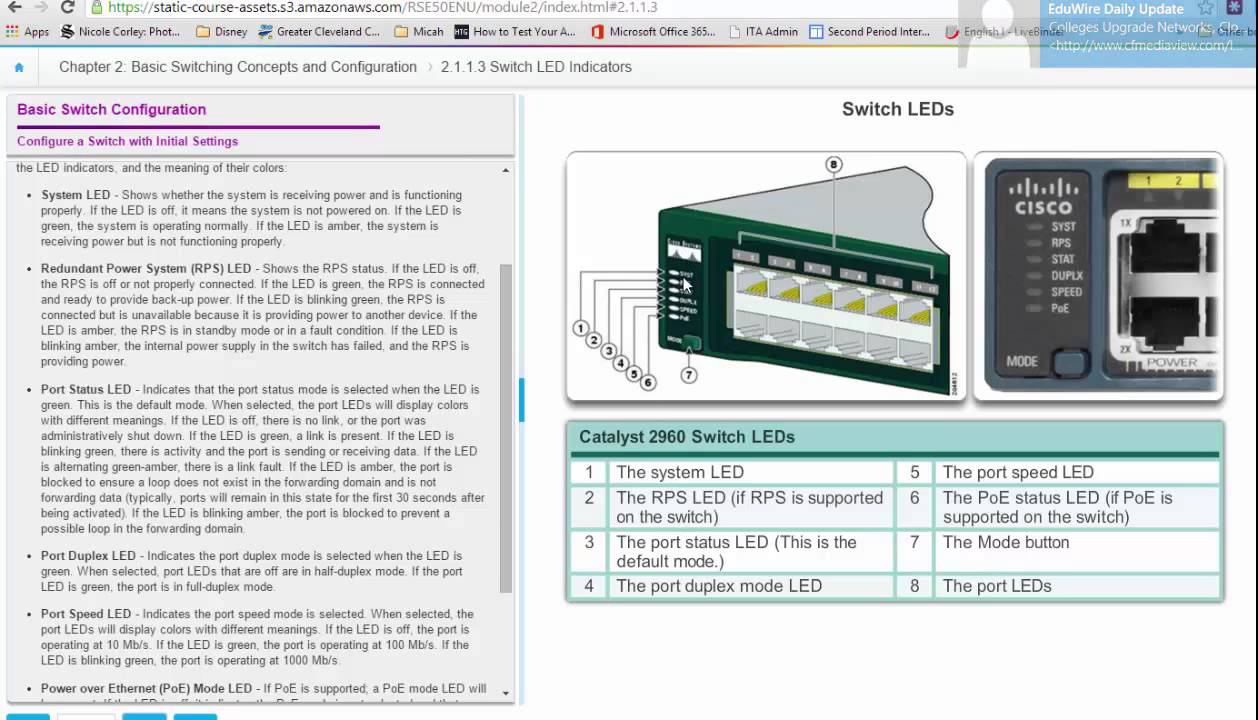Open the Disney bookmarks folder
Image resolution: width=1258 pixels, height=720 pixels.
[222, 31]
